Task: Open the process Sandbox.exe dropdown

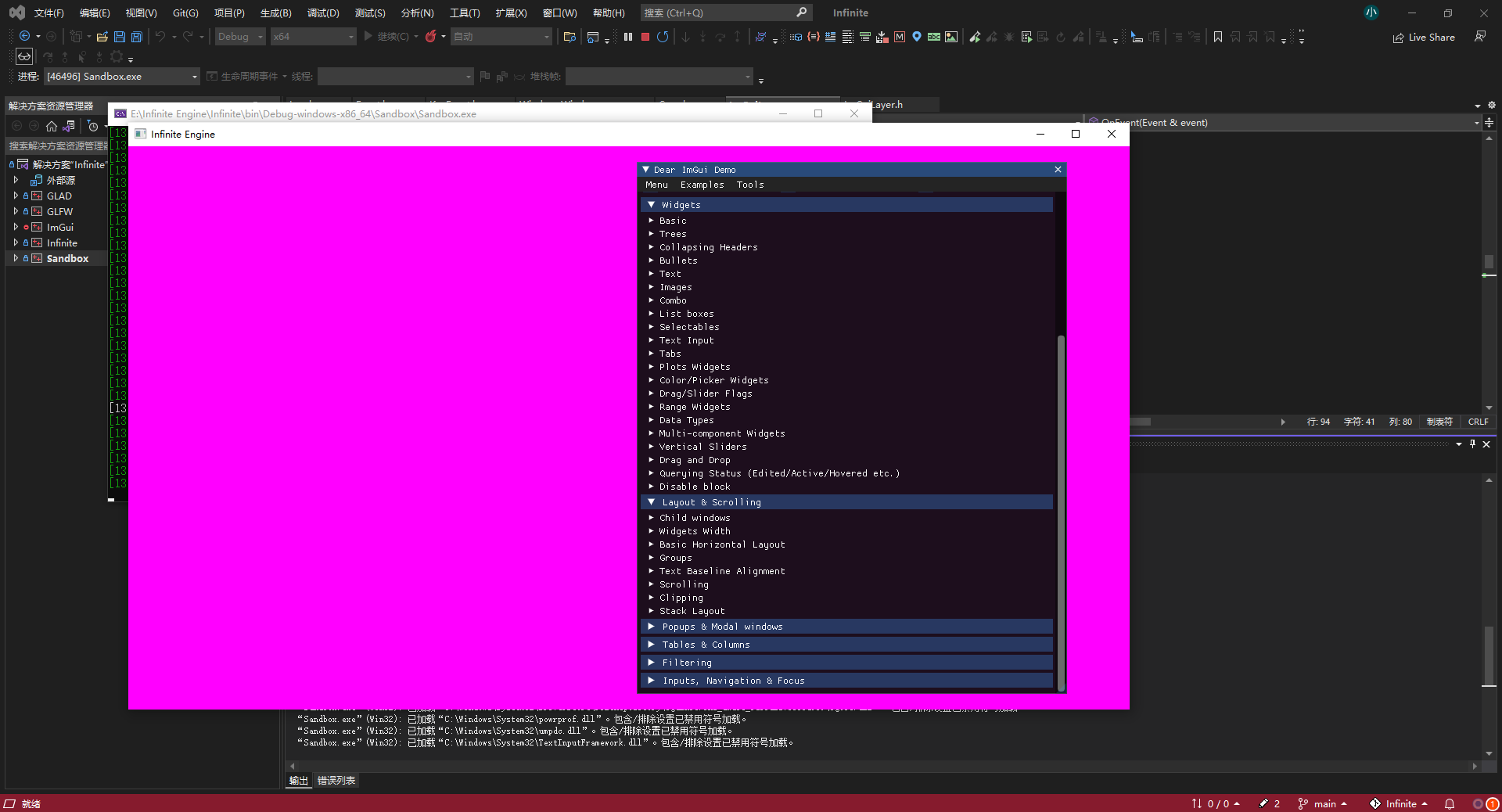Action: [x=121, y=77]
